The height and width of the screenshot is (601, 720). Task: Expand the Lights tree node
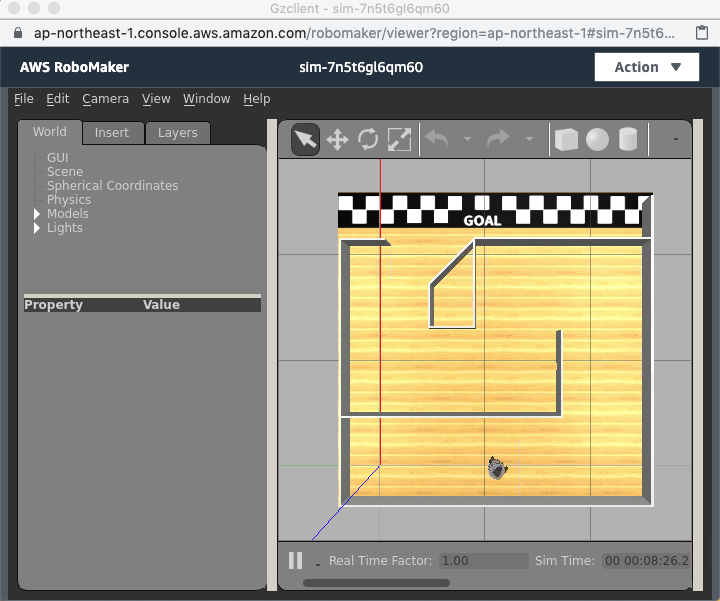(37, 228)
